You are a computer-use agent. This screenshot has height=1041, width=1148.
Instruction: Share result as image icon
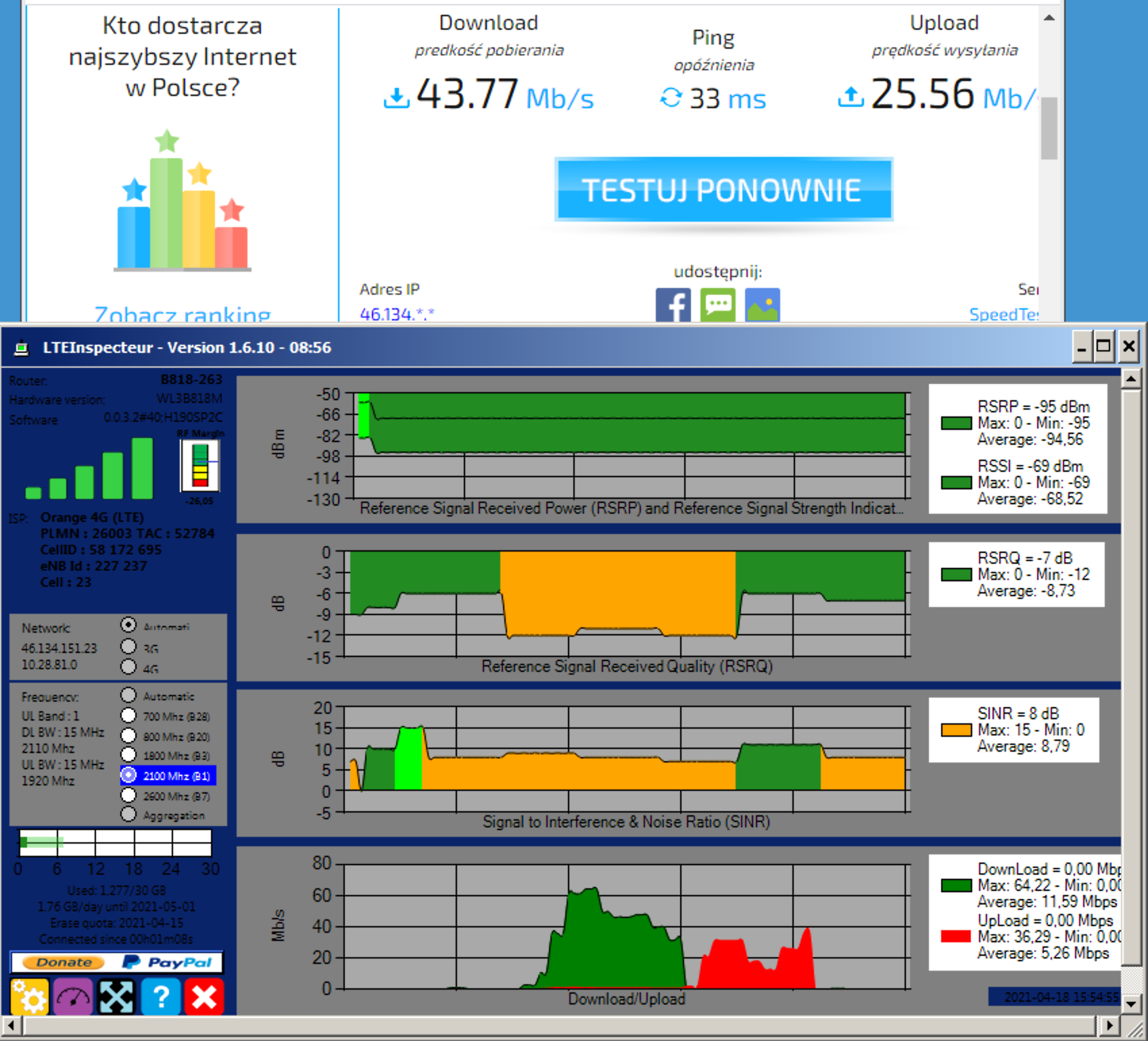click(763, 306)
